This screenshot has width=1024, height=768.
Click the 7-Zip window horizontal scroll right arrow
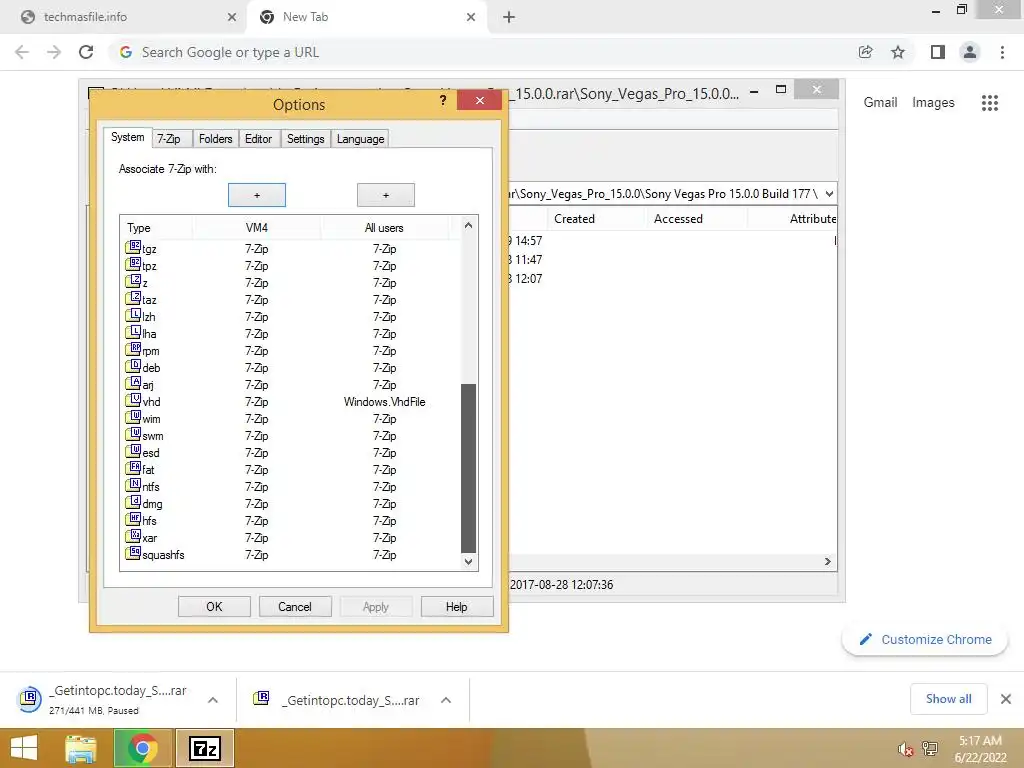827,561
